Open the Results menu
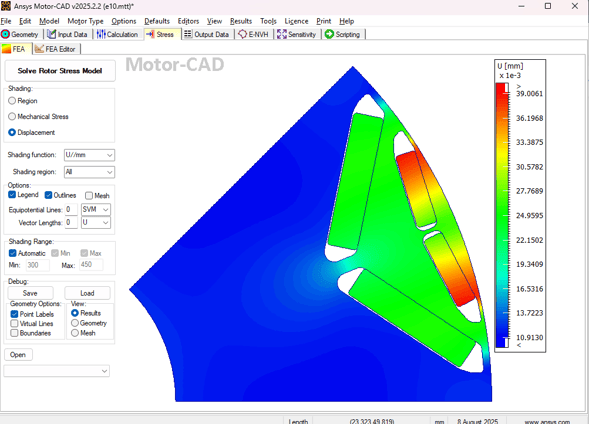This screenshot has width=589, height=424. coord(241,21)
